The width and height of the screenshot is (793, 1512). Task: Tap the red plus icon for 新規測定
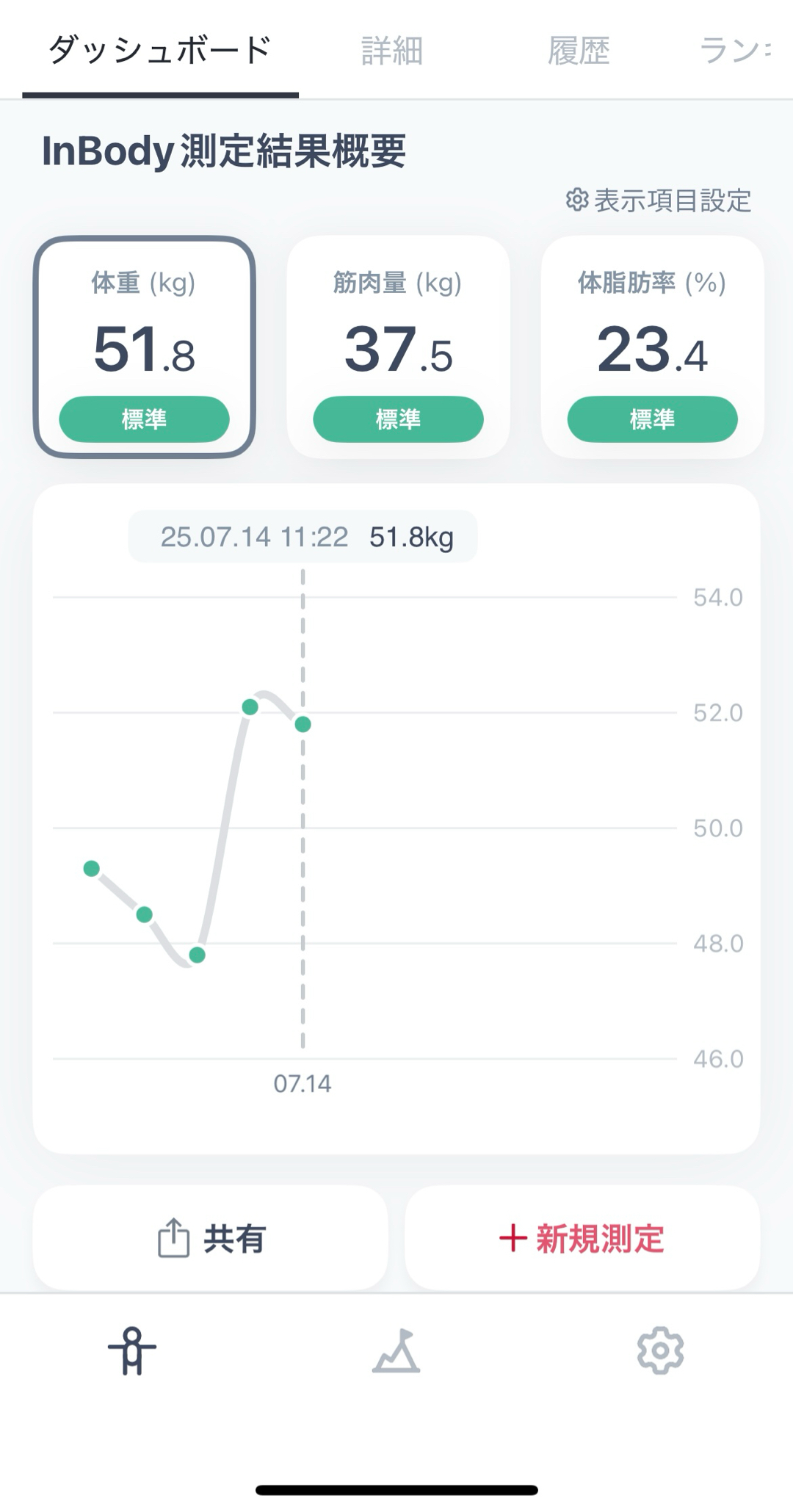[513, 1238]
